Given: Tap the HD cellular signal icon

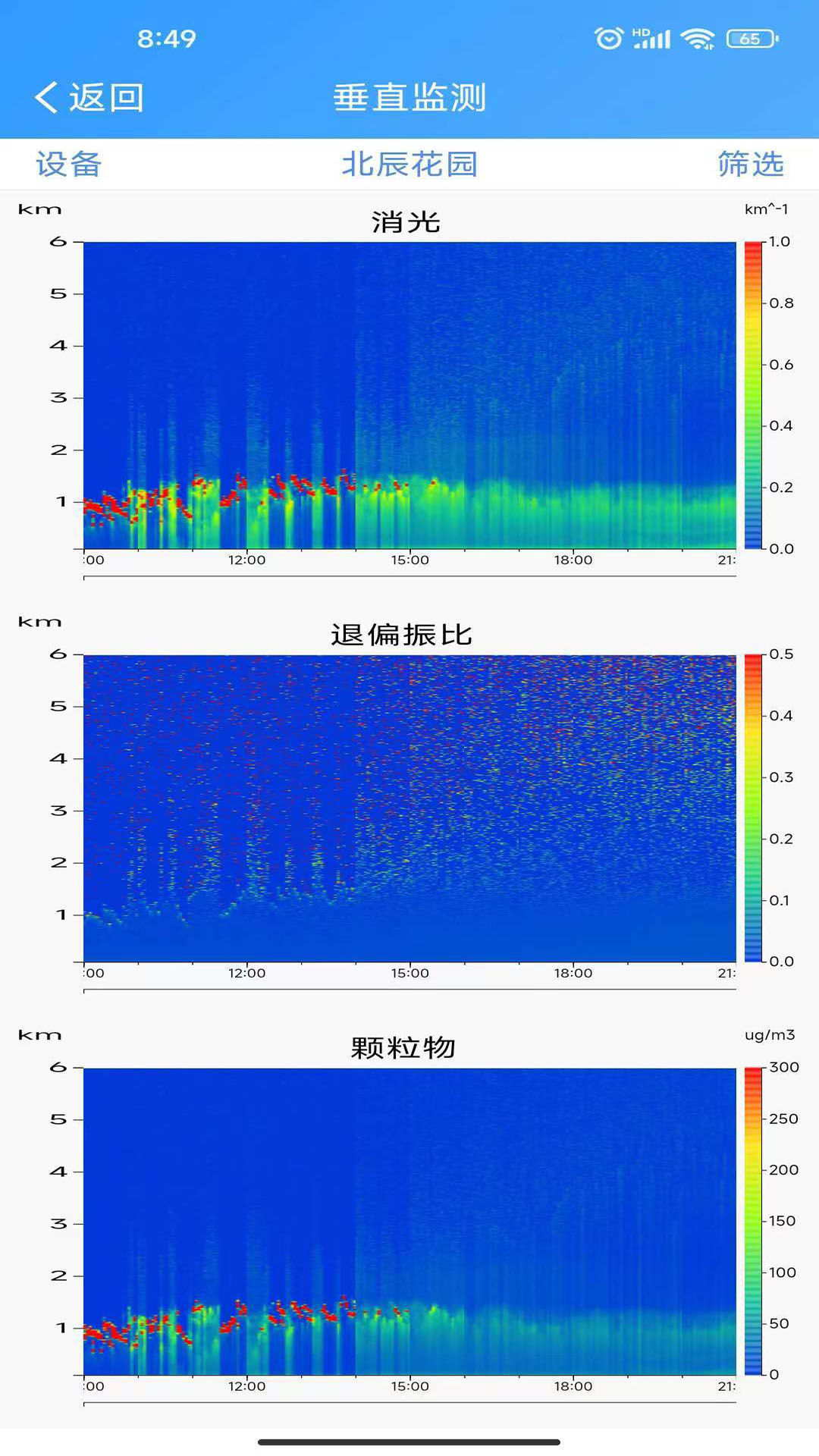Looking at the screenshot, I should [x=652, y=38].
